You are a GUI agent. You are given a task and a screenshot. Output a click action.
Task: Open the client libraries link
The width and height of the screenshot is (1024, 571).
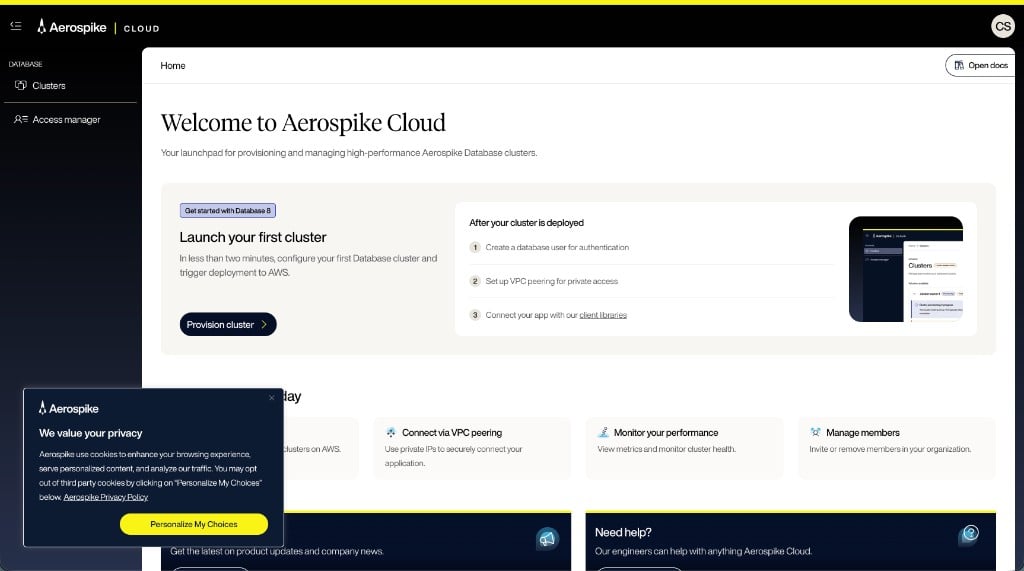click(x=603, y=315)
